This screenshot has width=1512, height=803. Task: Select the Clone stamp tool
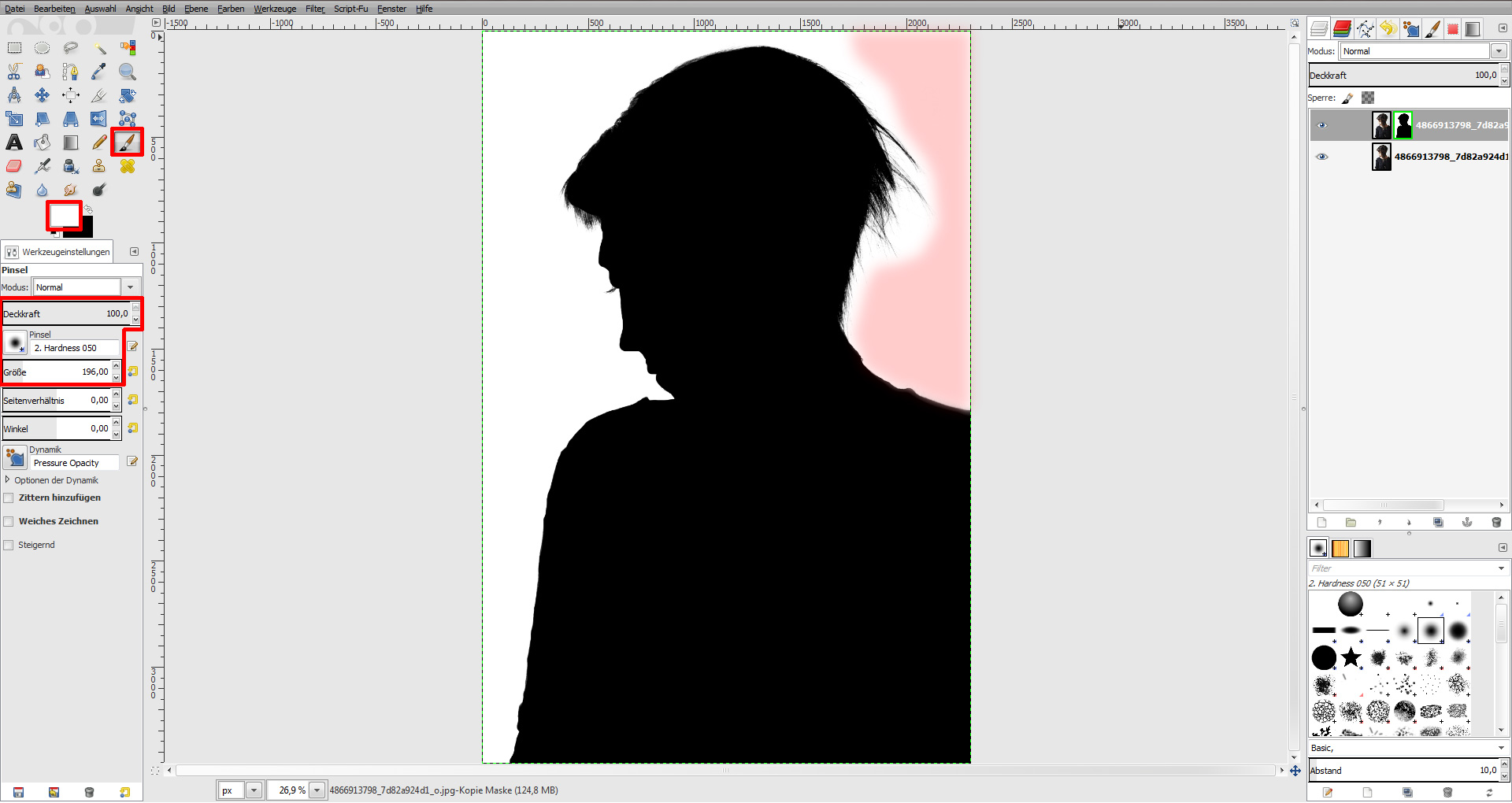(x=98, y=166)
